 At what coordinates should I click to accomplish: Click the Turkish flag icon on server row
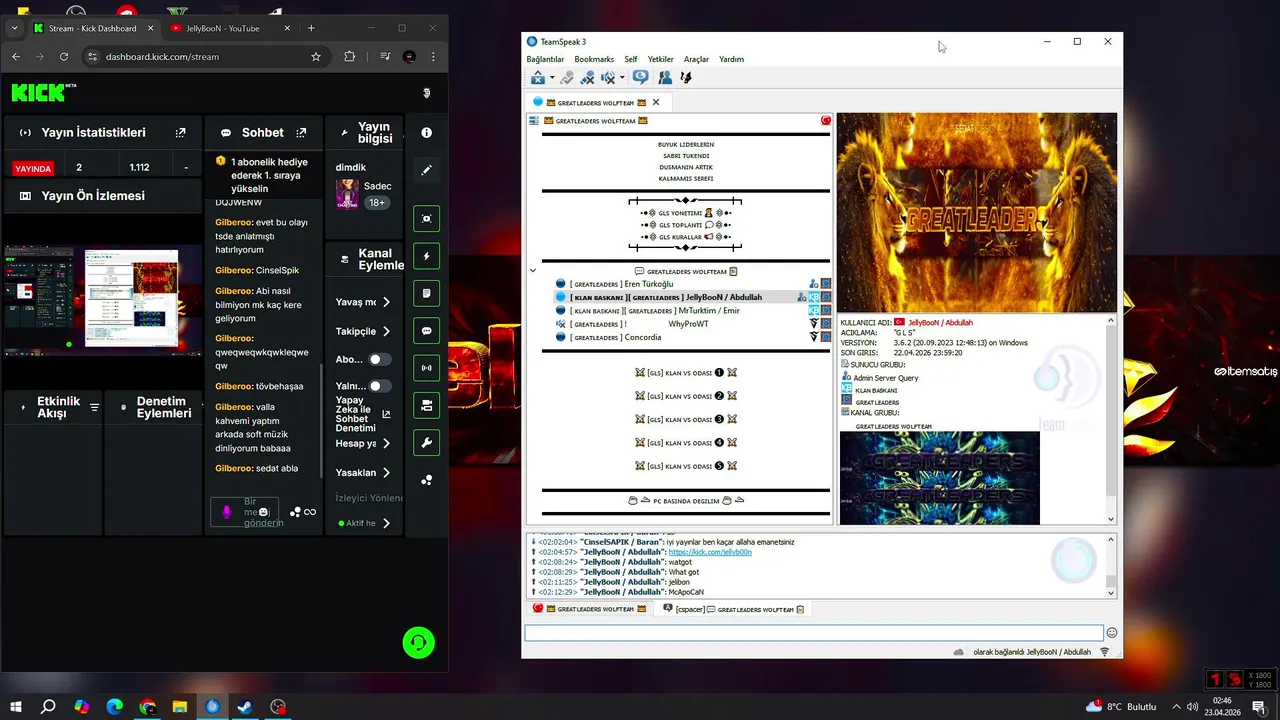coord(826,121)
